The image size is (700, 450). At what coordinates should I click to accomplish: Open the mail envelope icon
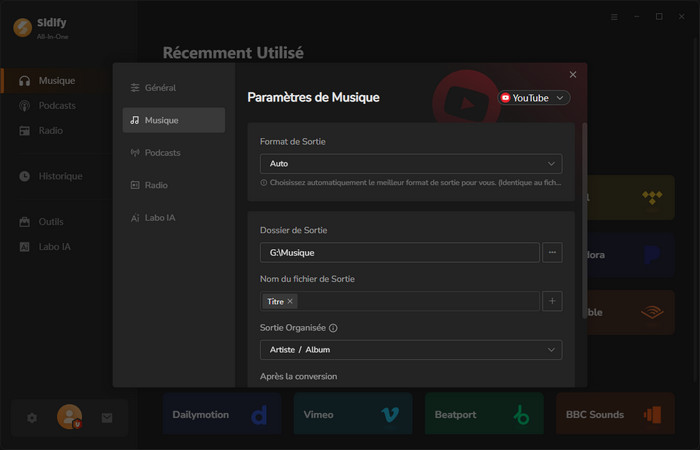[107, 418]
